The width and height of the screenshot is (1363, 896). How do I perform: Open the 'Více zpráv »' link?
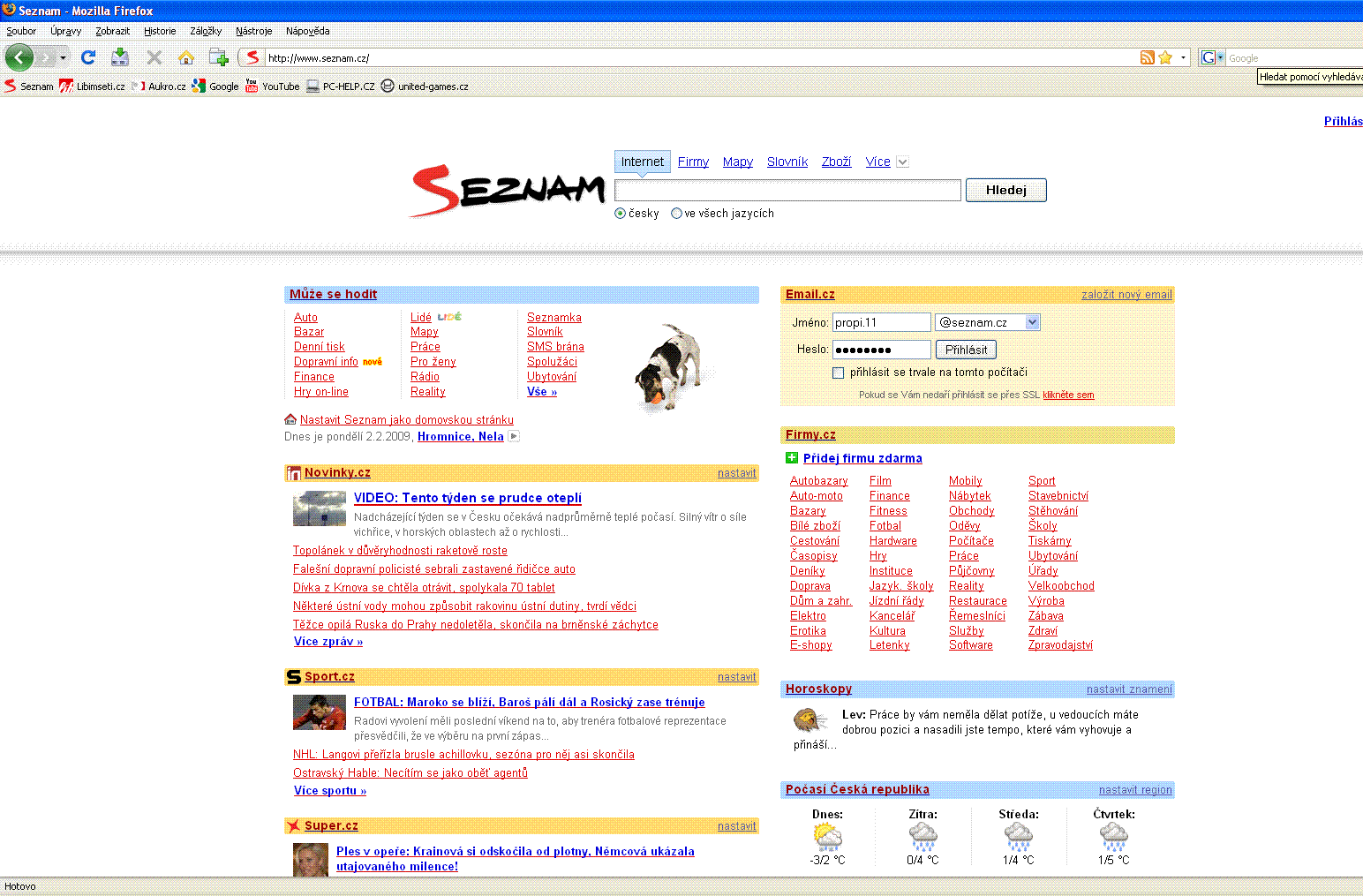point(328,642)
